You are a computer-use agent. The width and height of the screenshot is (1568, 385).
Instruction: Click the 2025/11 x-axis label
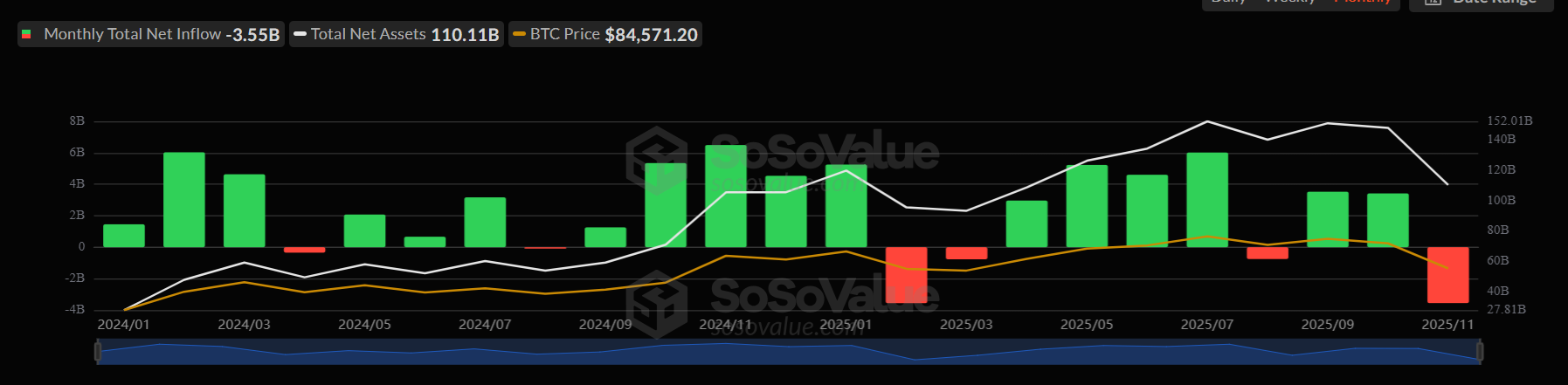[x=1447, y=325]
